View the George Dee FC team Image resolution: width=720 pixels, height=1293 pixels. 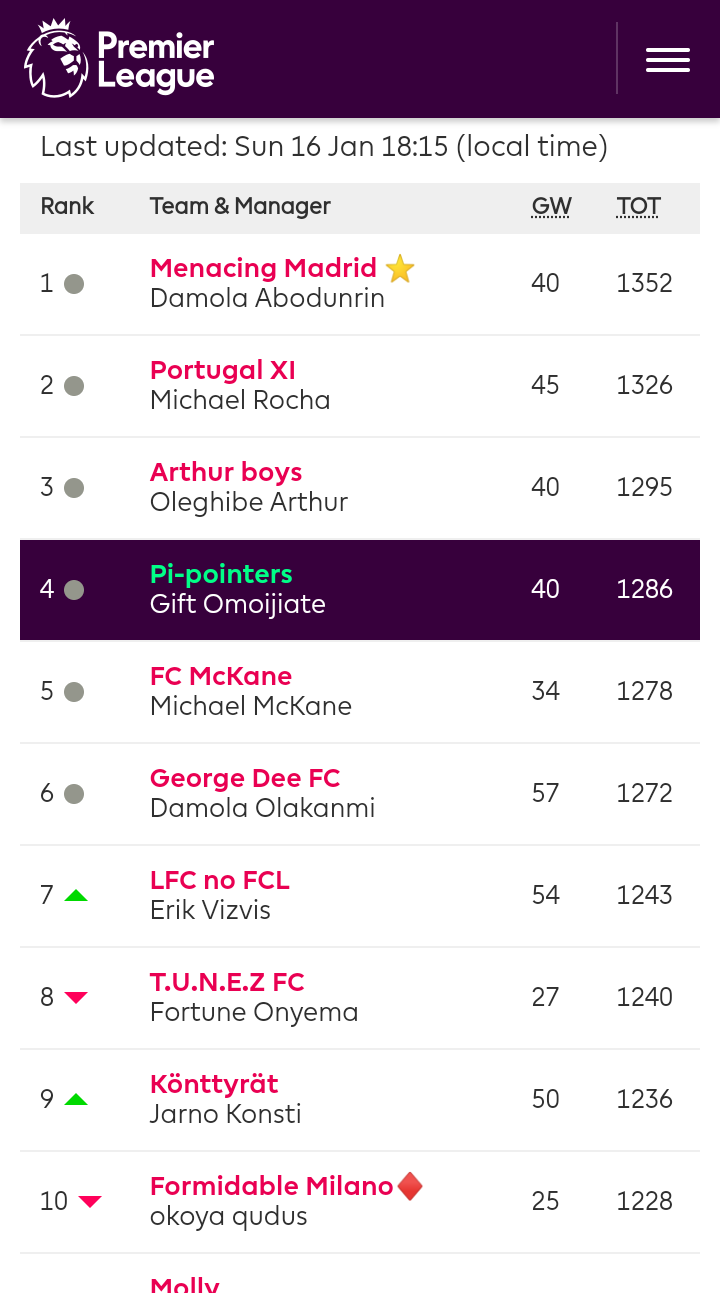pos(245,778)
